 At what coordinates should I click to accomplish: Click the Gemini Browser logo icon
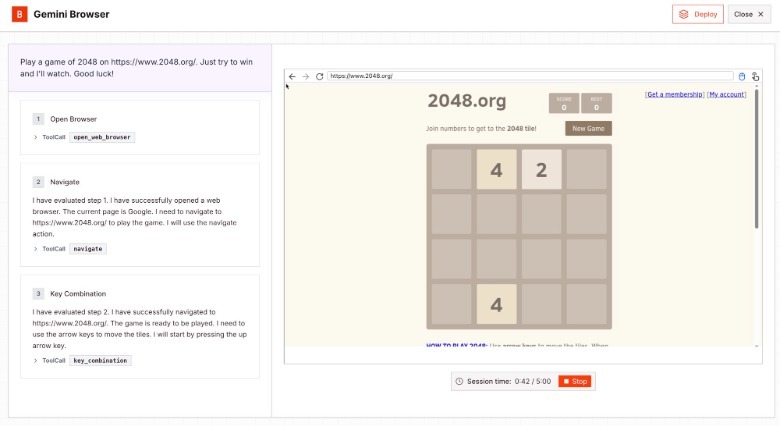coord(19,14)
